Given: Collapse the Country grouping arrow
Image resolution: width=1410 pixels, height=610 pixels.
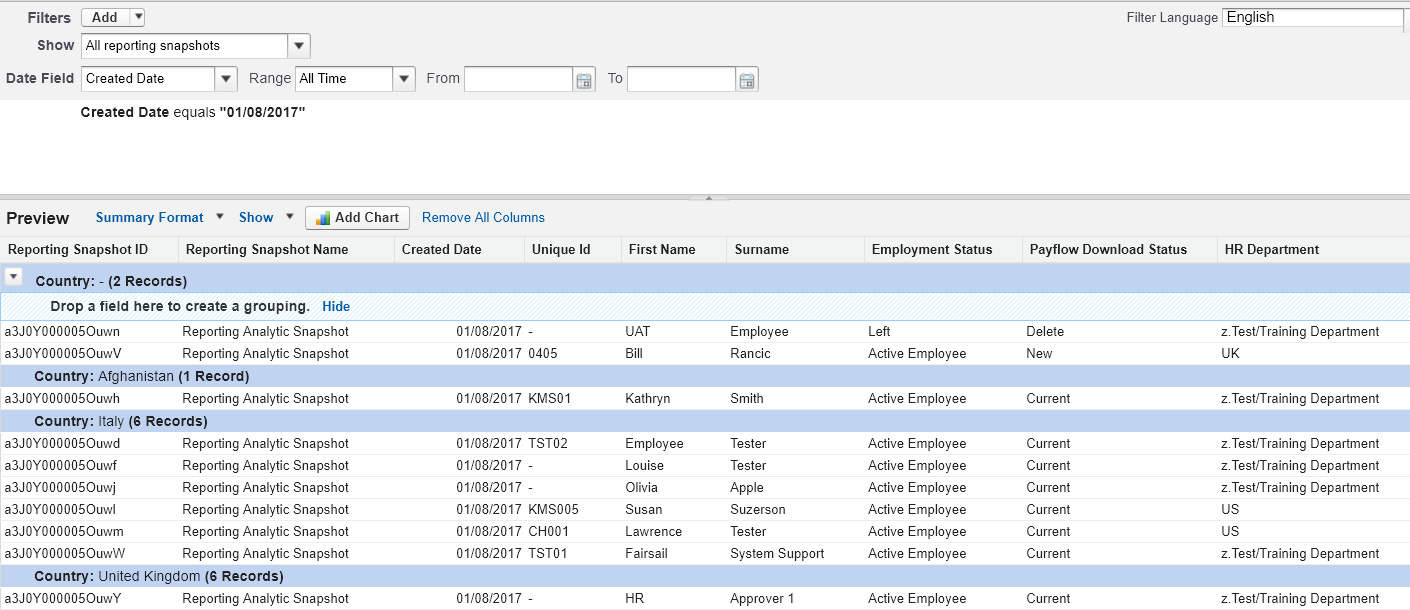Looking at the screenshot, I should (x=14, y=277).
